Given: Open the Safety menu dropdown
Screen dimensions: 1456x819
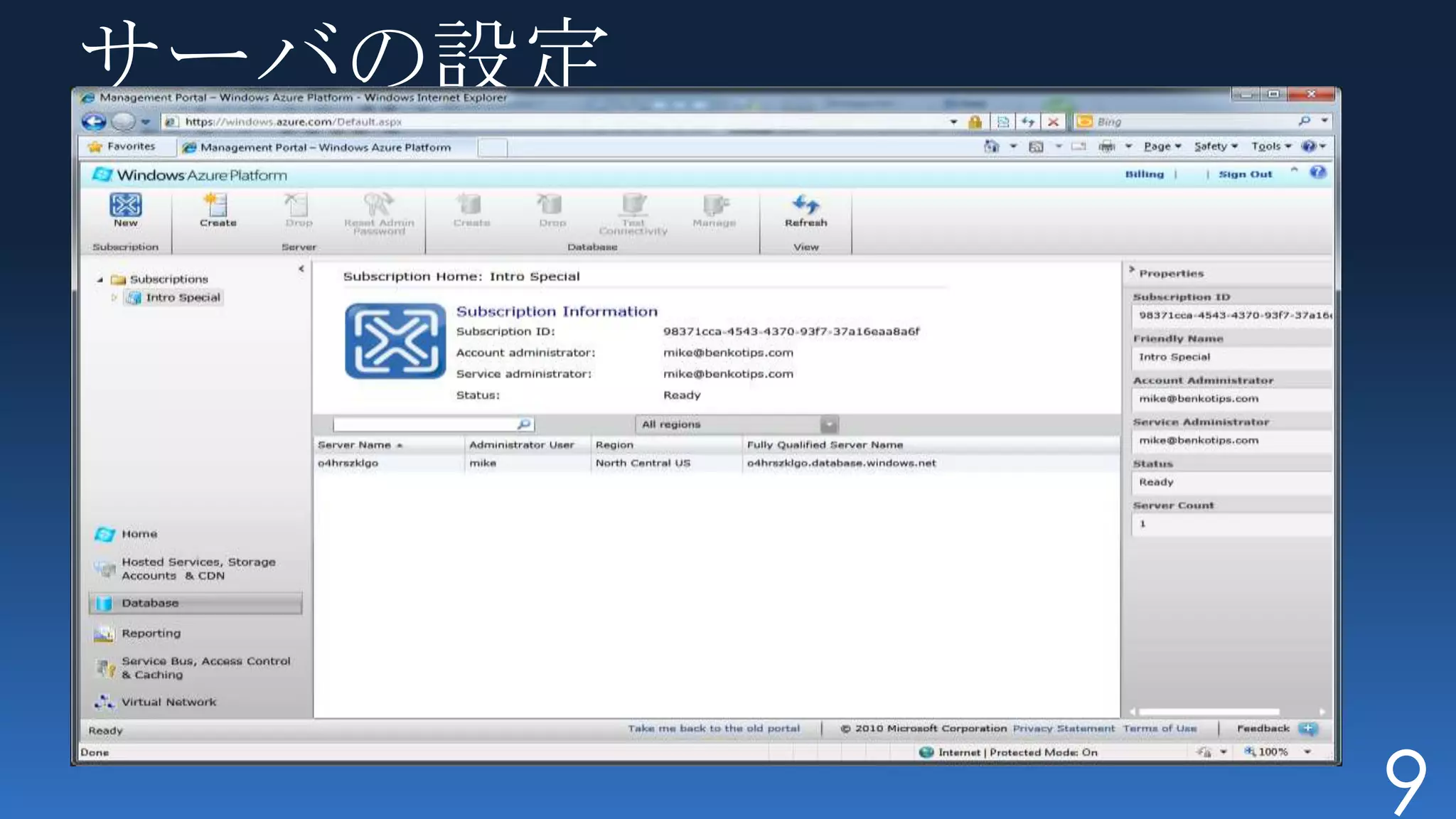Looking at the screenshot, I should pos(1216,146).
